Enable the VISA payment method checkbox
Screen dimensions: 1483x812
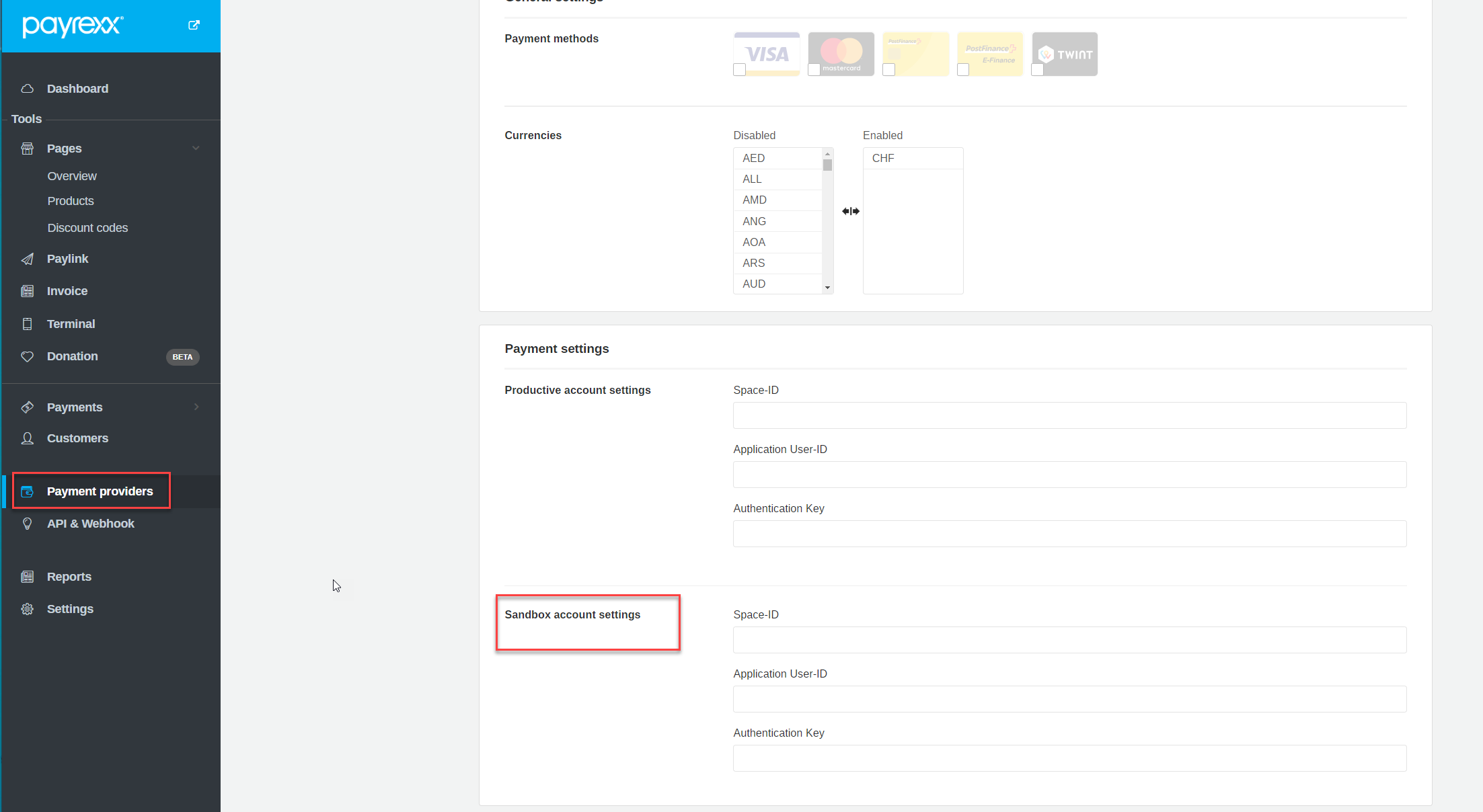click(x=740, y=70)
